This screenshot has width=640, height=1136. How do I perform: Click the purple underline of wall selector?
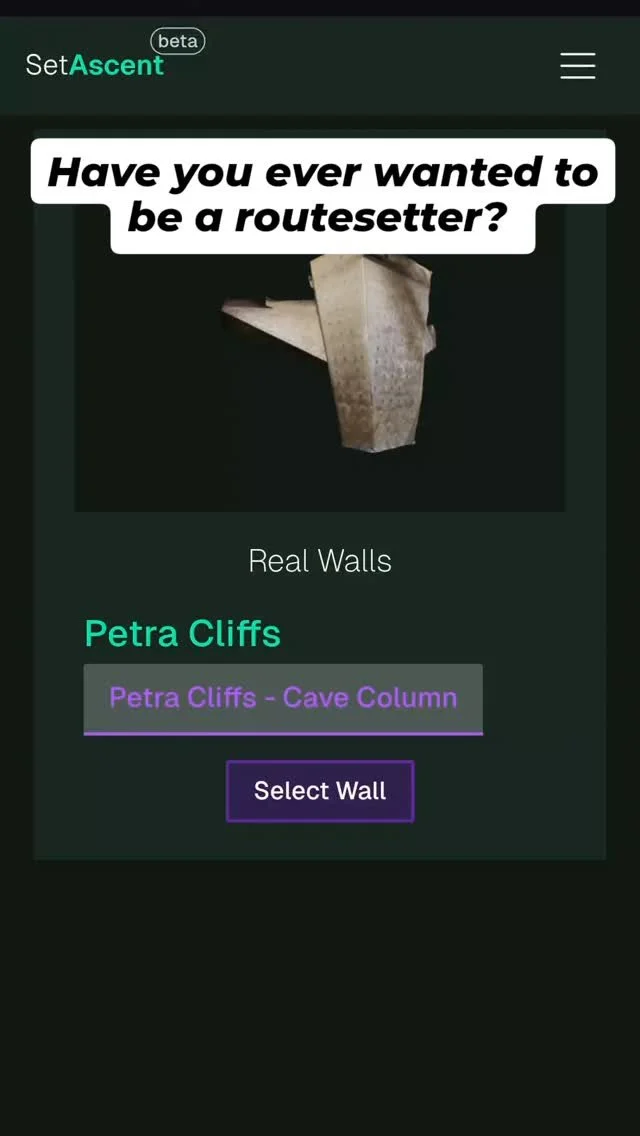[x=283, y=733]
